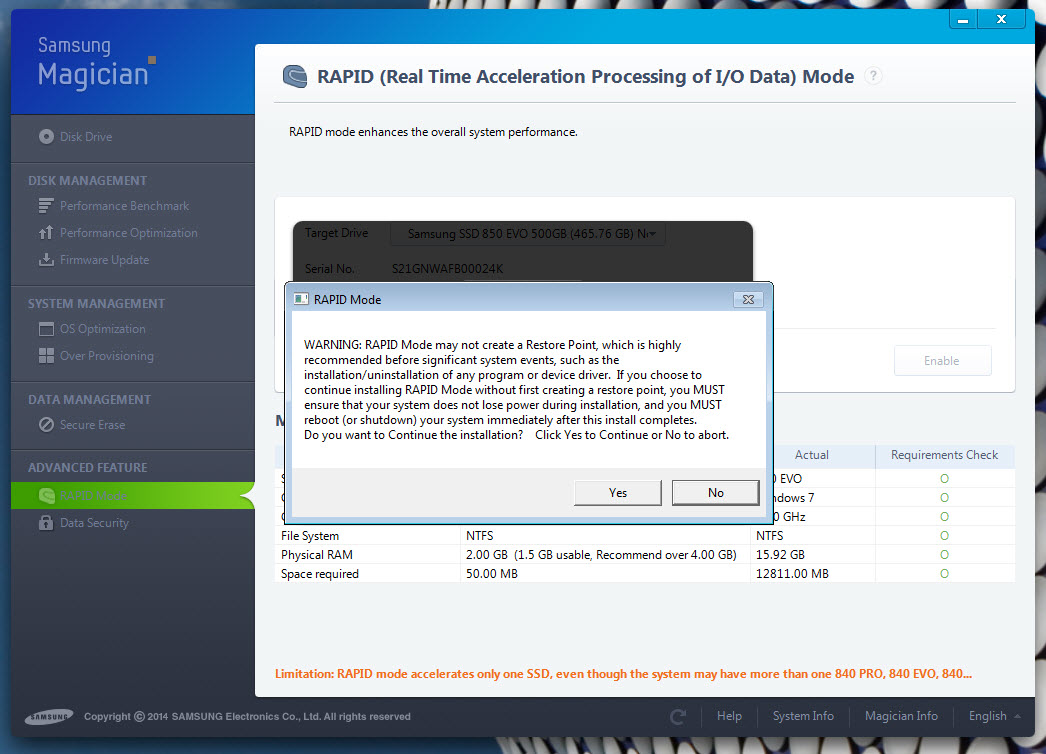The width and height of the screenshot is (1046, 754).
Task: Minimize the Samsung Magician window
Action: (963, 20)
